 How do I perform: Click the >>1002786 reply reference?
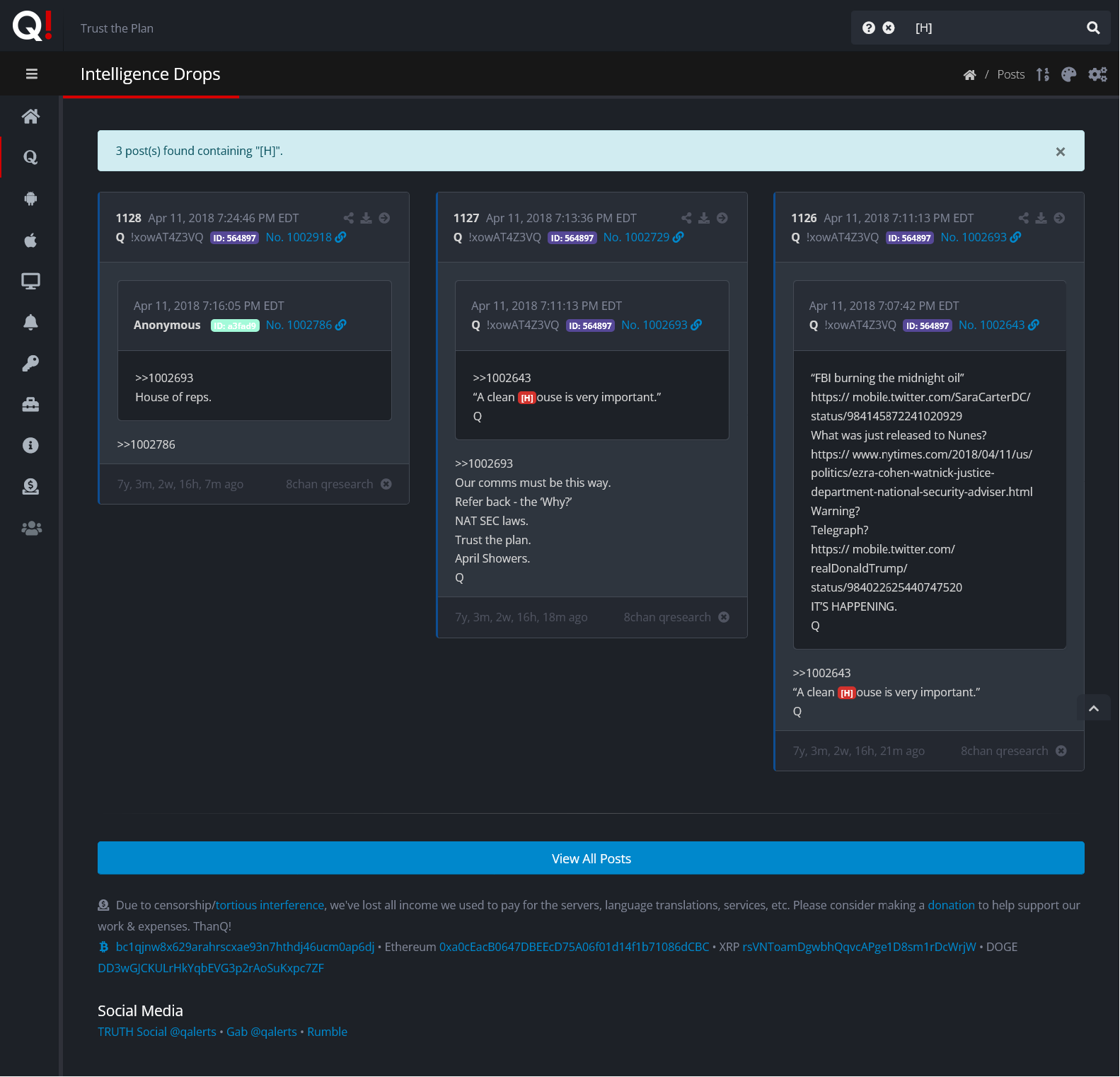(x=146, y=444)
